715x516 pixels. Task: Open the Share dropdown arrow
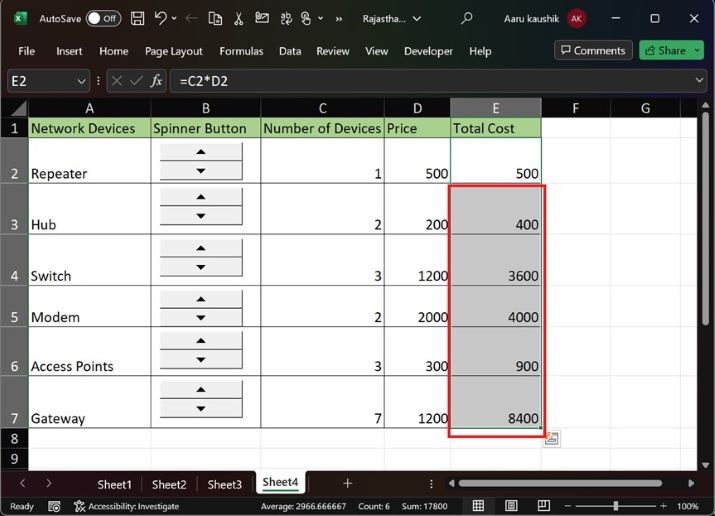(x=697, y=50)
